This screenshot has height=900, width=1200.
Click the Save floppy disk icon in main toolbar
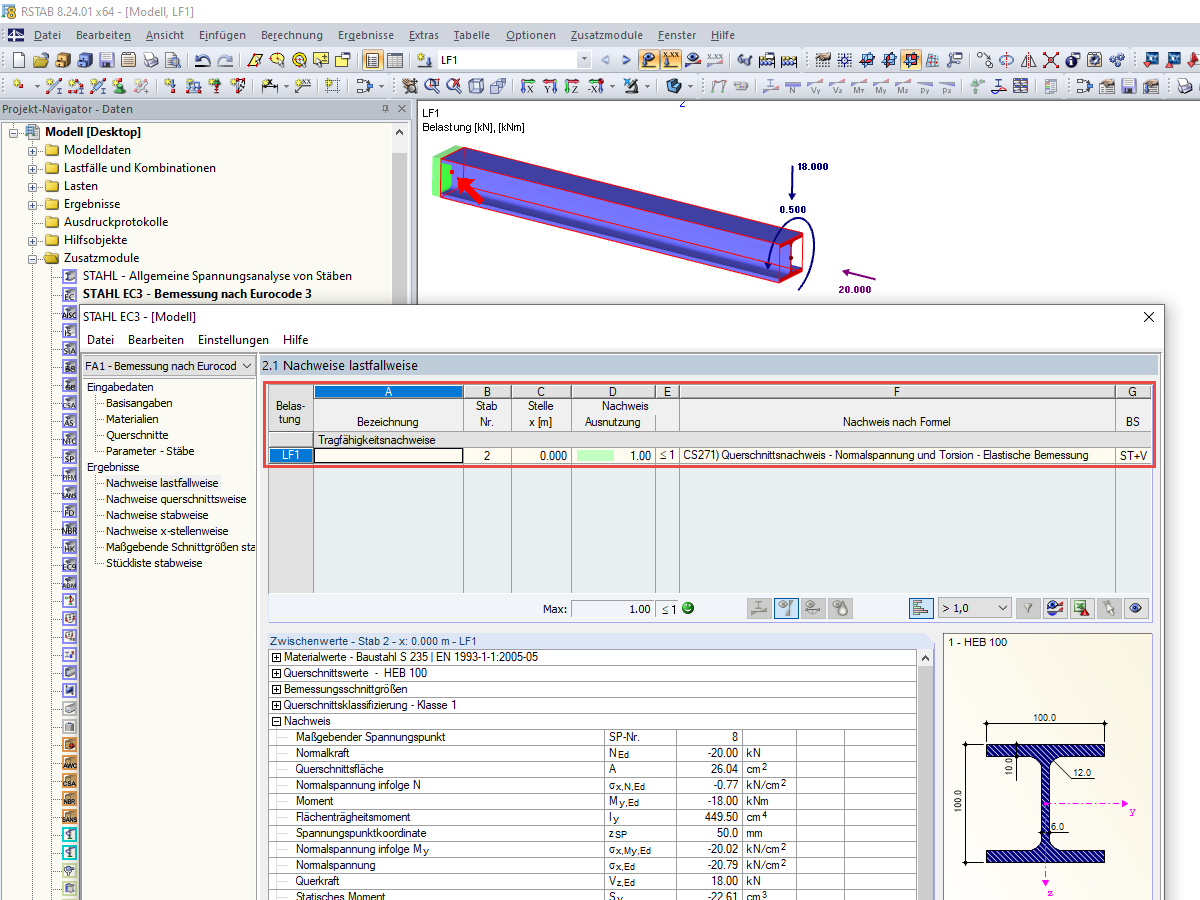click(107, 60)
